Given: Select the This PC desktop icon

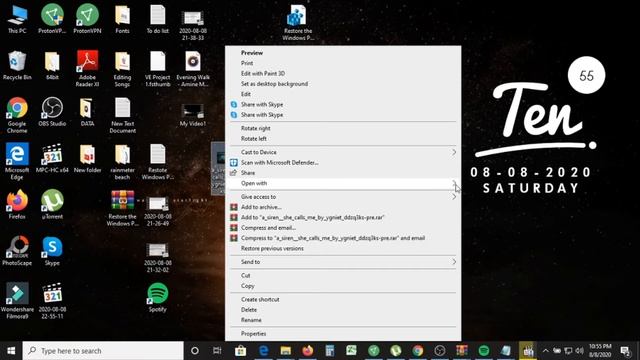Looking at the screenshot, I should coord(17,20).
